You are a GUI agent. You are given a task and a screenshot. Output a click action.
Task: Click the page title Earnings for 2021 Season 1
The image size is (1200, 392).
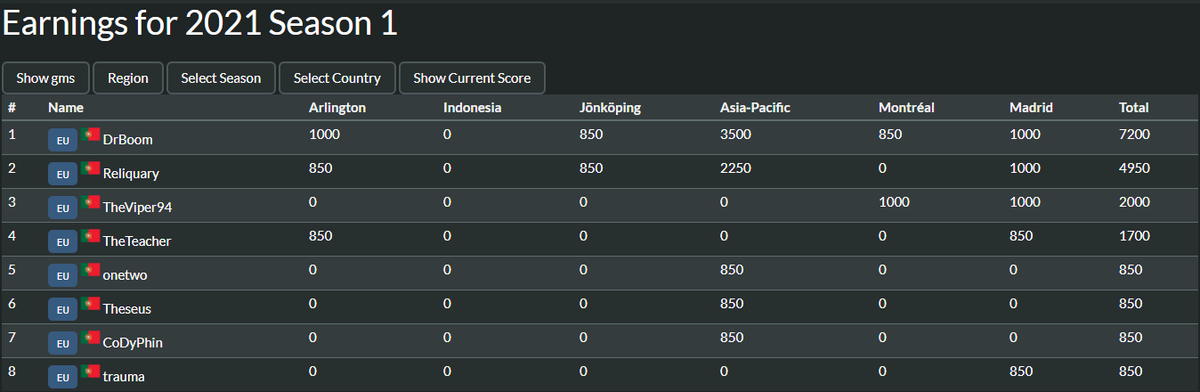[x=201, y=24]
